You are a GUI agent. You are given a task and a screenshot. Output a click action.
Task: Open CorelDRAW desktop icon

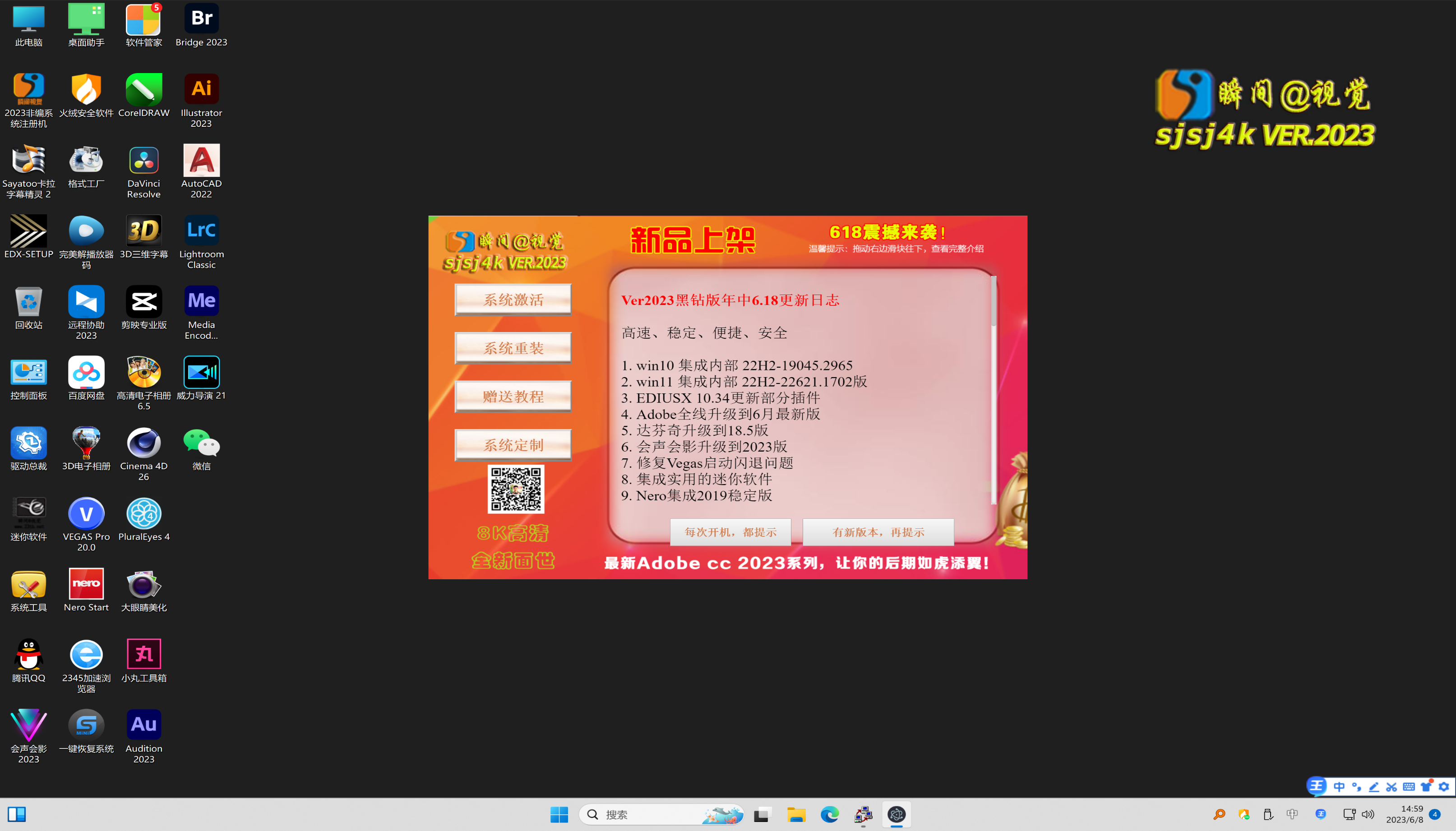coord(144,95)
